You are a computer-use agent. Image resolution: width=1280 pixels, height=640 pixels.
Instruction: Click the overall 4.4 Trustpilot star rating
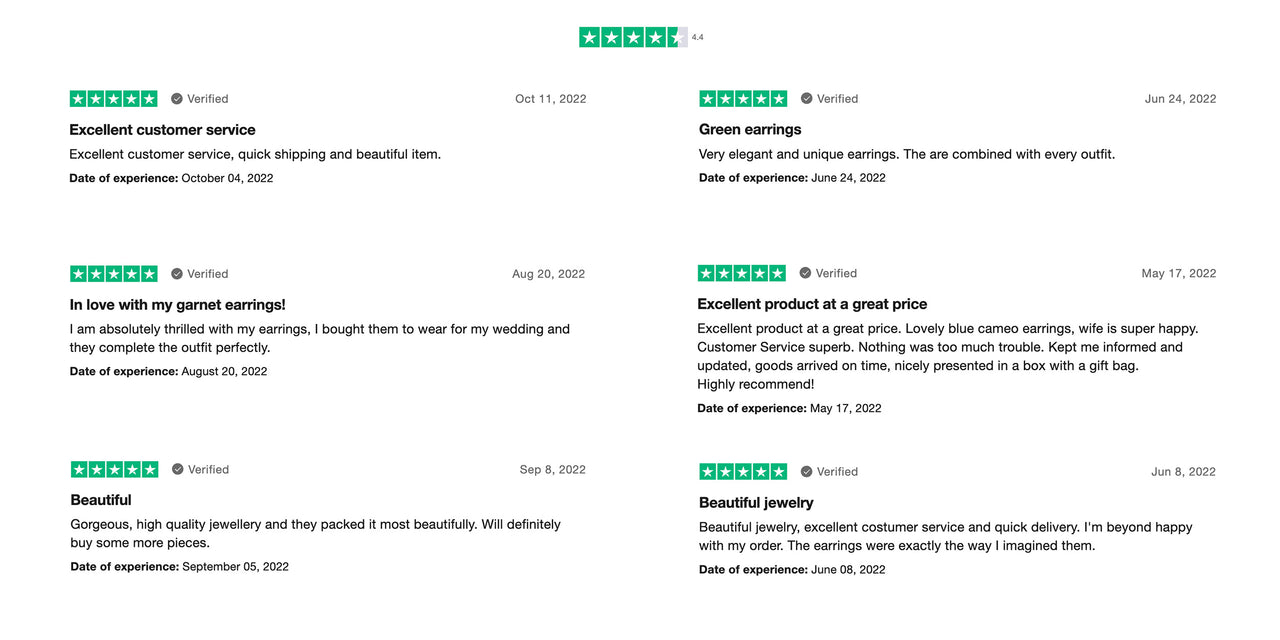(633, 37)
